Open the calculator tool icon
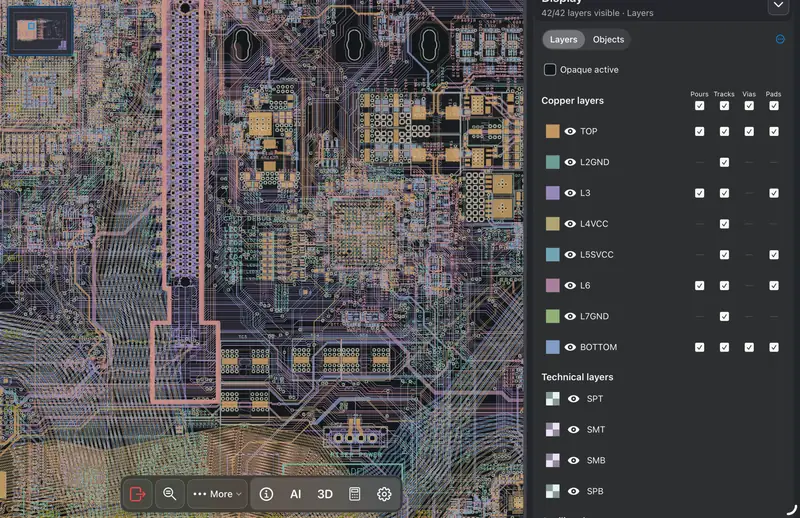800x518 pixels. coord(355,494)
